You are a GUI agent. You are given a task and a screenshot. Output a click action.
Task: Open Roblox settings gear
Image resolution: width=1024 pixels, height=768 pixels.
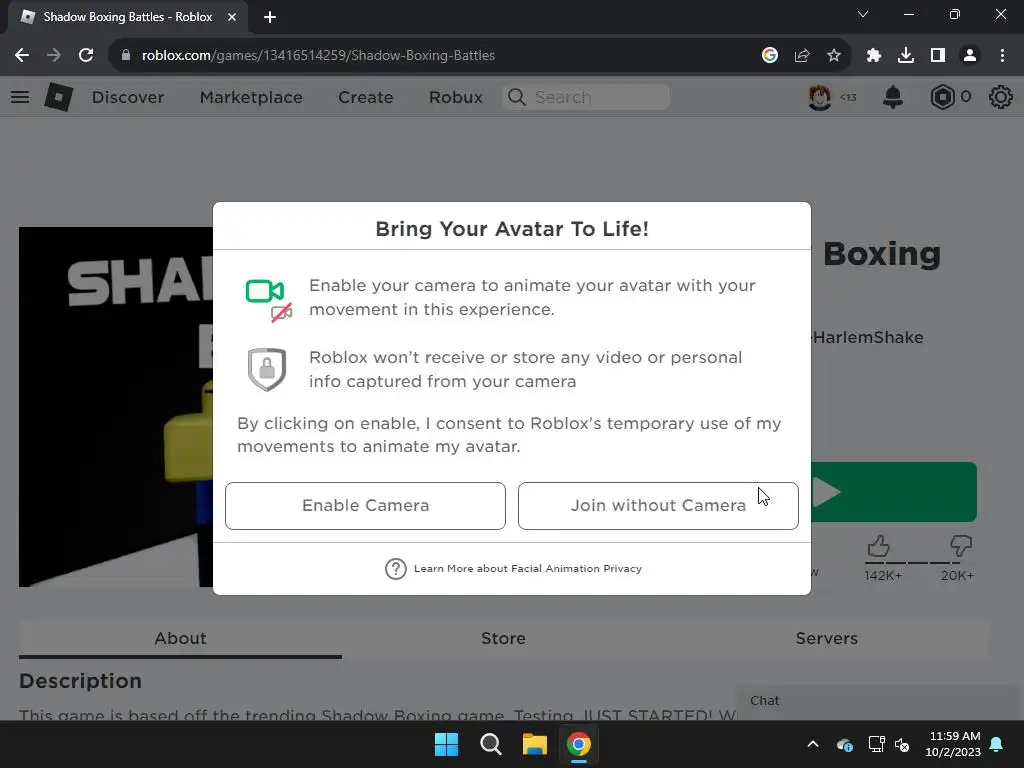point(1000,97)
